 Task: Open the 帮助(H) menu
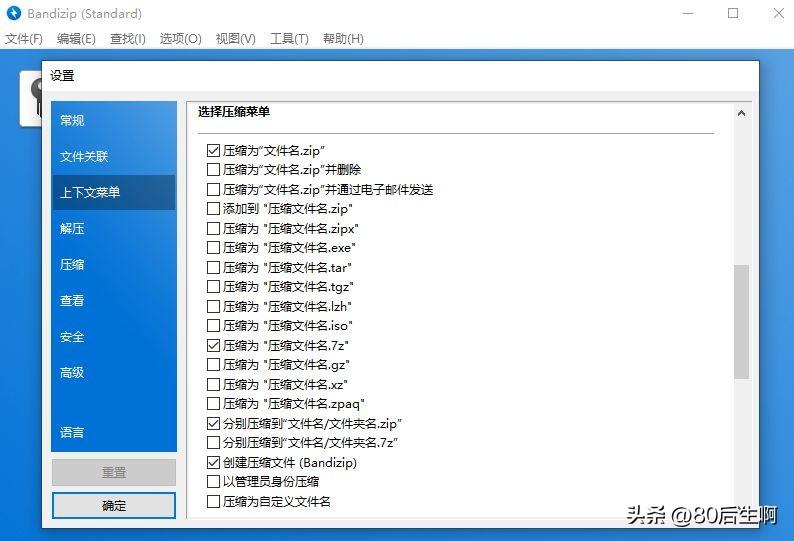[x=343, y=38]
